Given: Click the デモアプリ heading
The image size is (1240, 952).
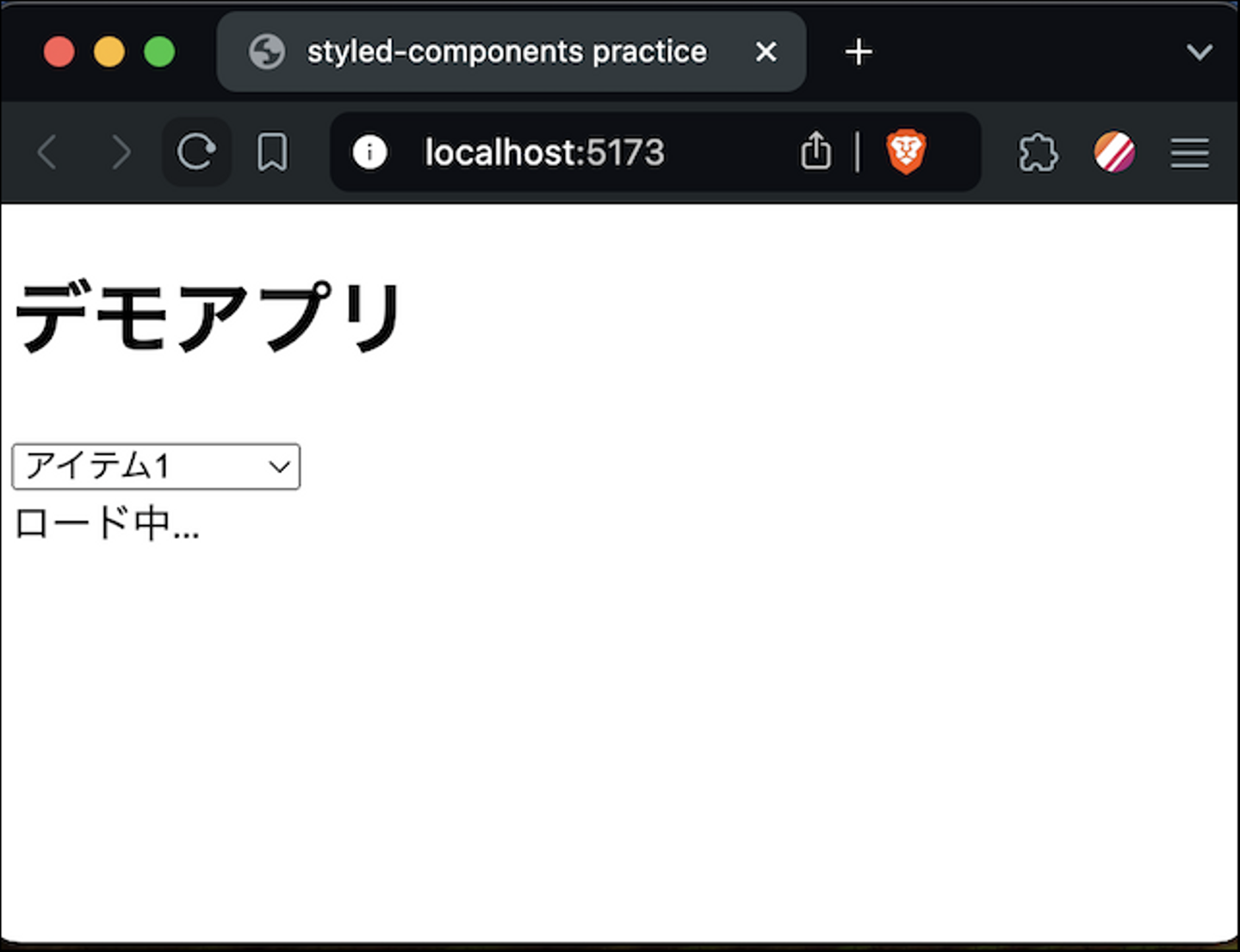Looking at the screenshot, I should [209, 317].
